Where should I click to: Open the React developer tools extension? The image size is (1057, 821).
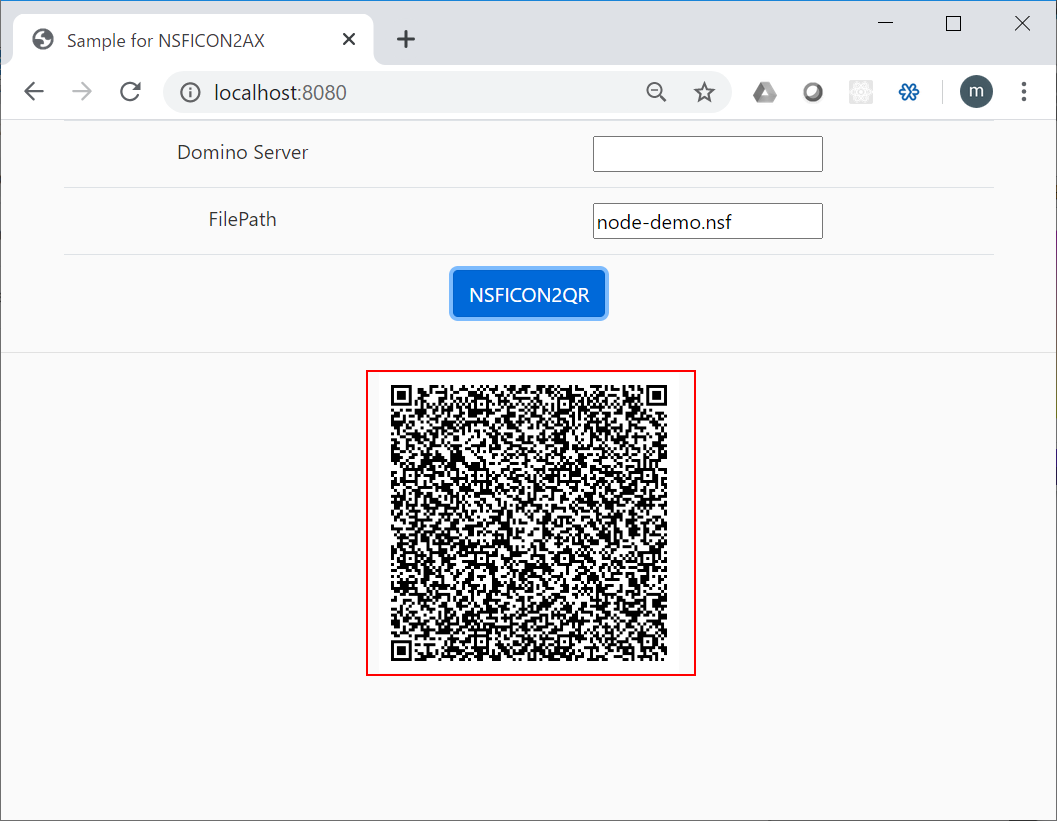(861, 92)
